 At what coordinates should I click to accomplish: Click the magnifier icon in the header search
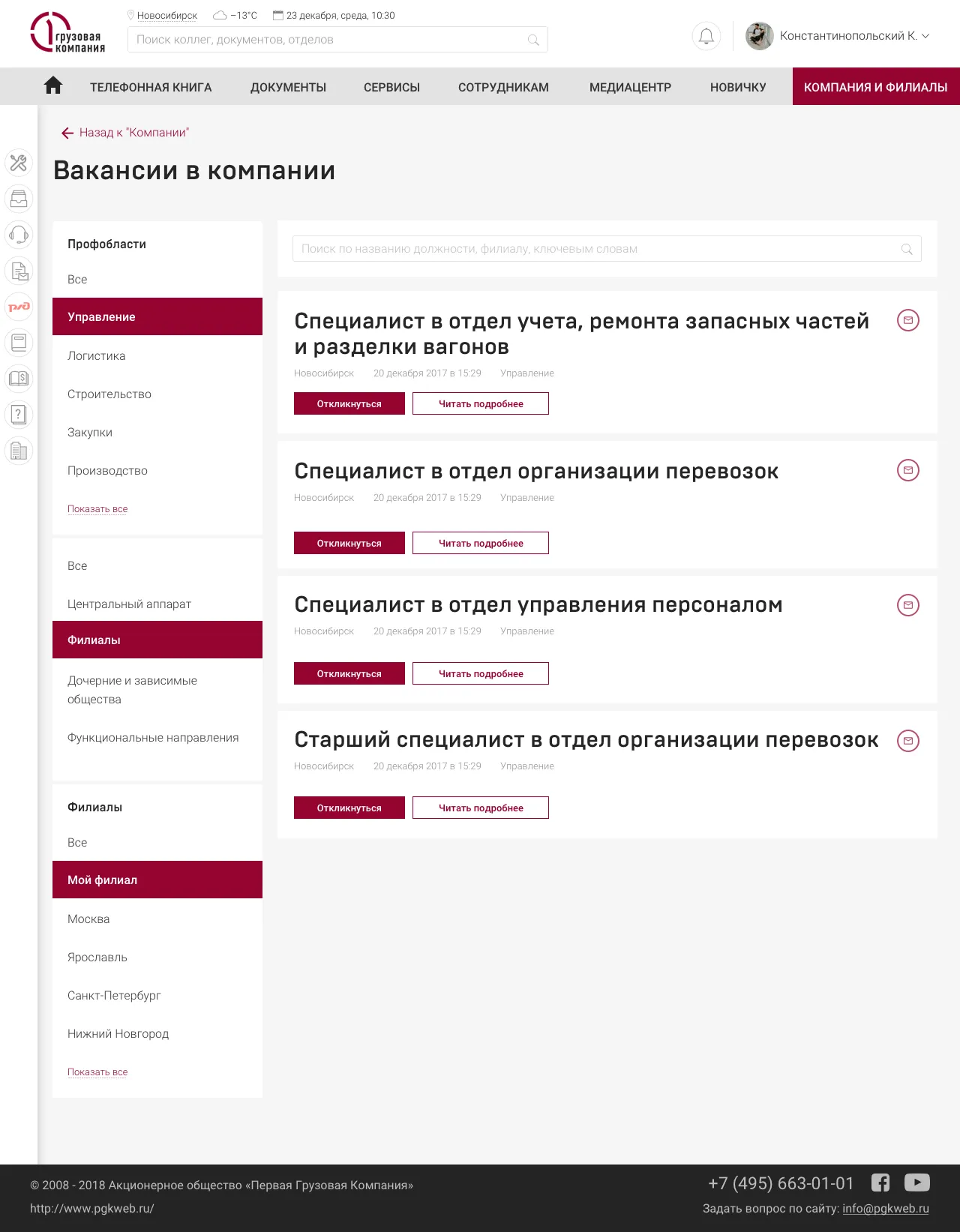point(533,40)
